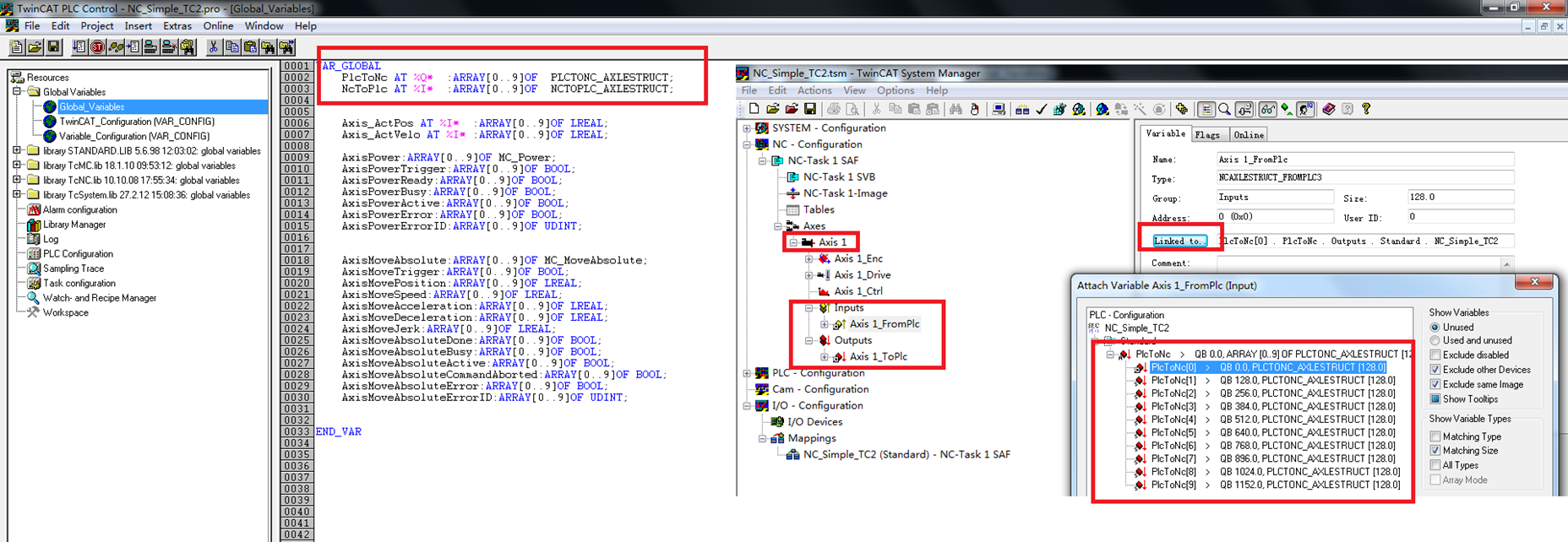The height and width of the screenshot is (542, 1568).
Task: Select Used and unused radio button
Action: [x=1435, y=340]
